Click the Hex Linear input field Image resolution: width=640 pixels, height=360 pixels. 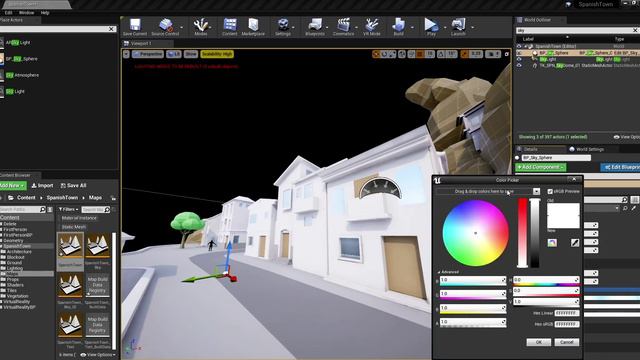pyautogui.click(x=567, y=313)
